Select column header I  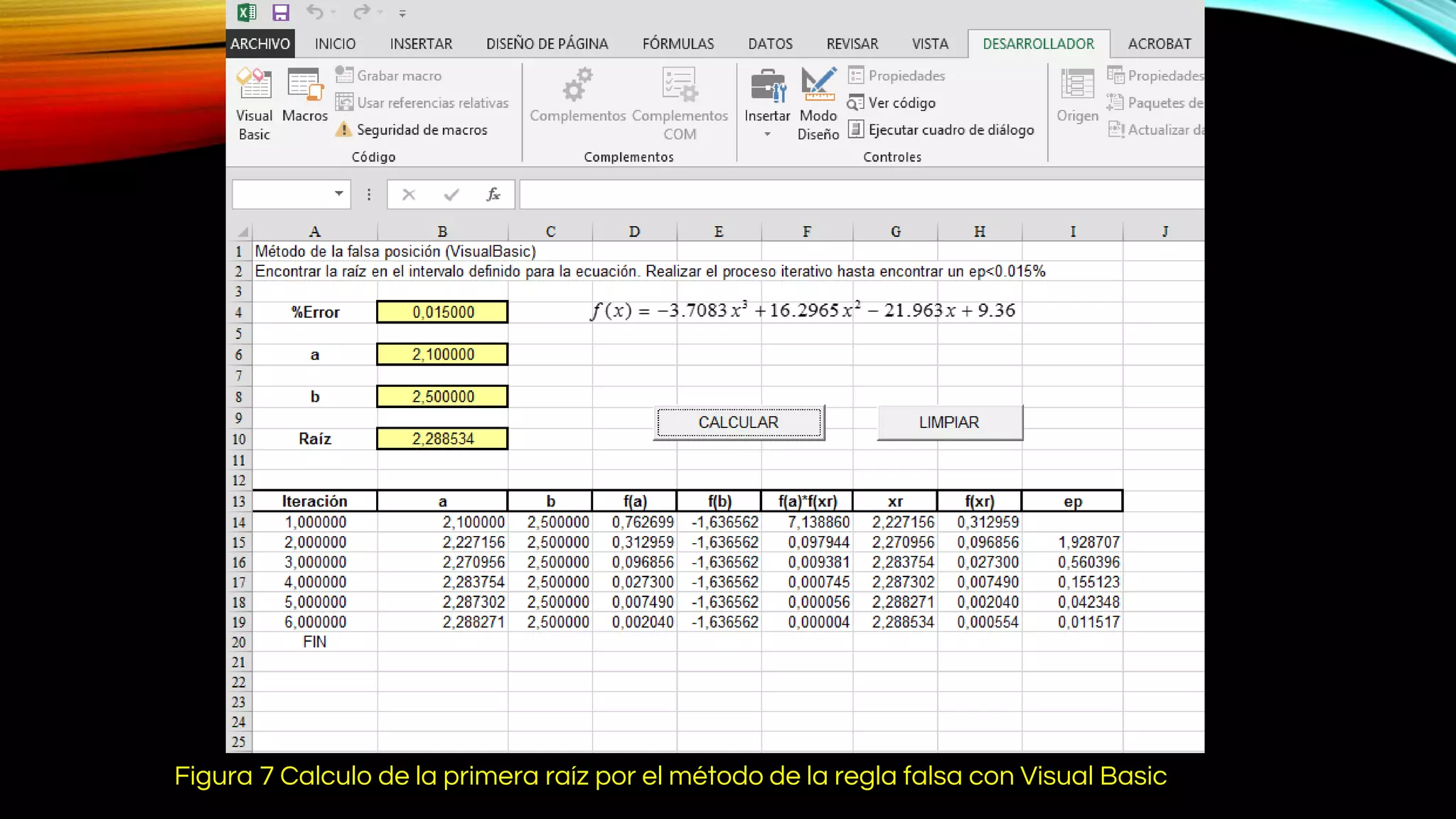click(x=1073, y=232)
